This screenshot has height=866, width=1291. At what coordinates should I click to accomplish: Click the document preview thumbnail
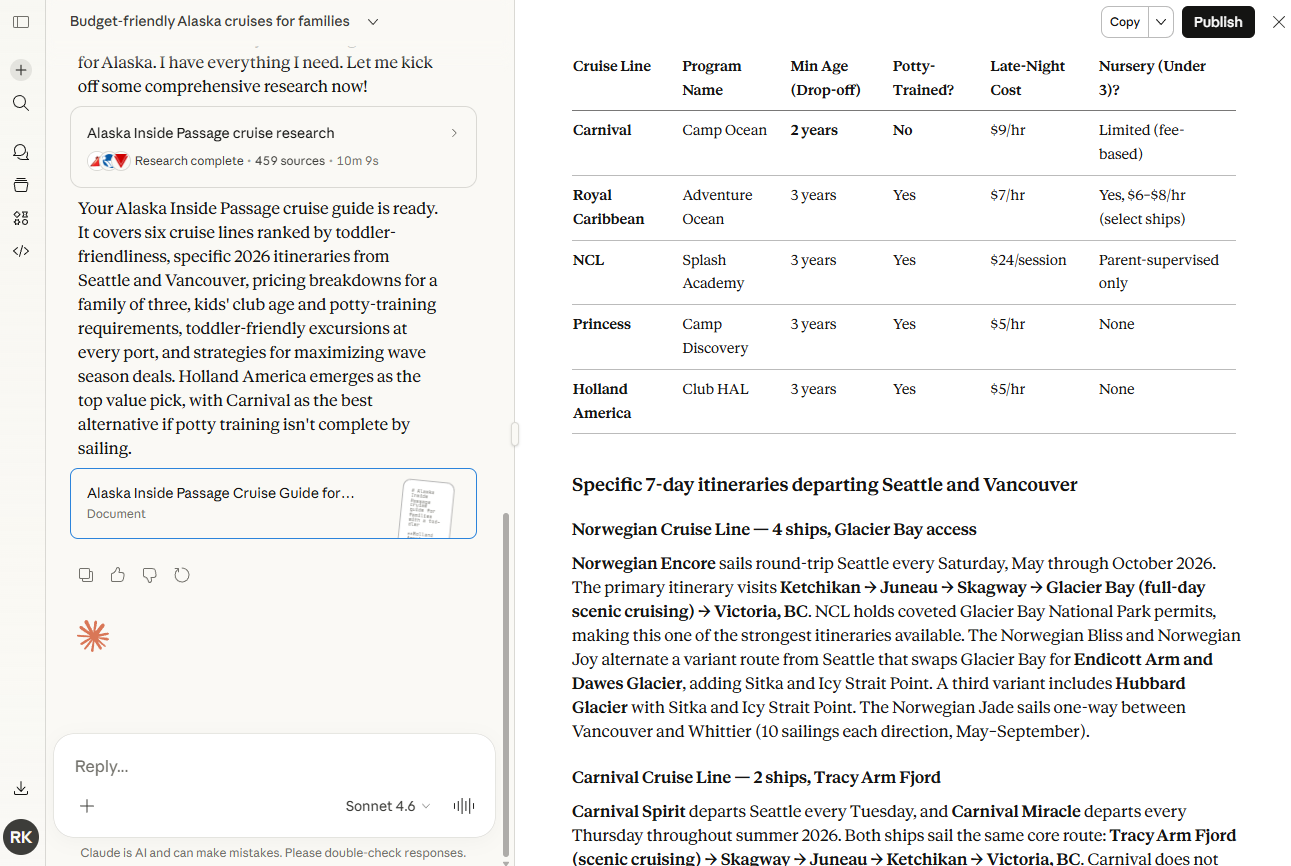coord(428,509)
